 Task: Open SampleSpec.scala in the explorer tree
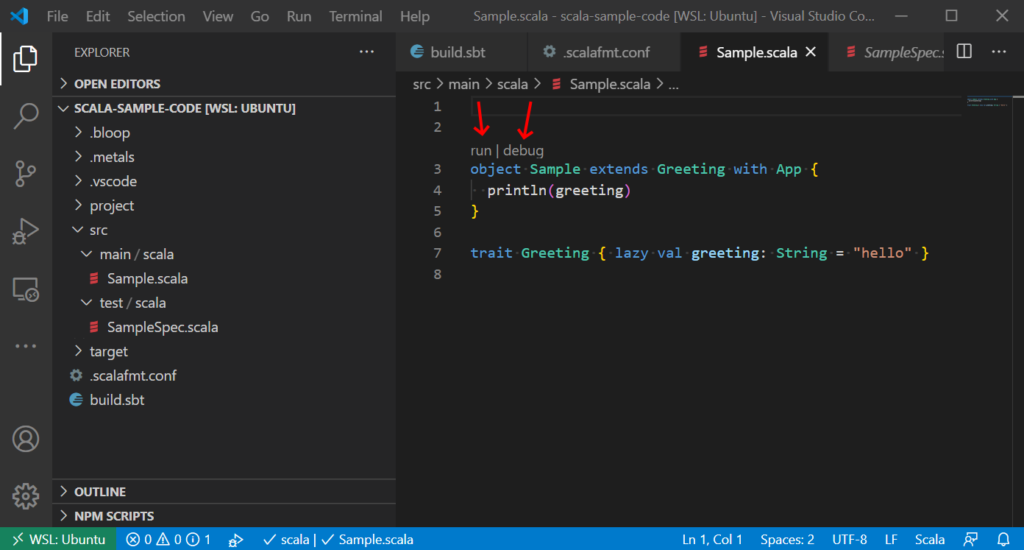162,327
